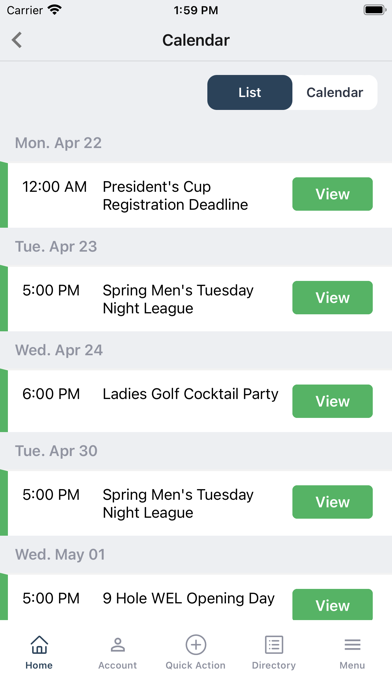Open the Directory list icon
The width and height of the screenshot is (392, 696).
(x=274, y=645)
